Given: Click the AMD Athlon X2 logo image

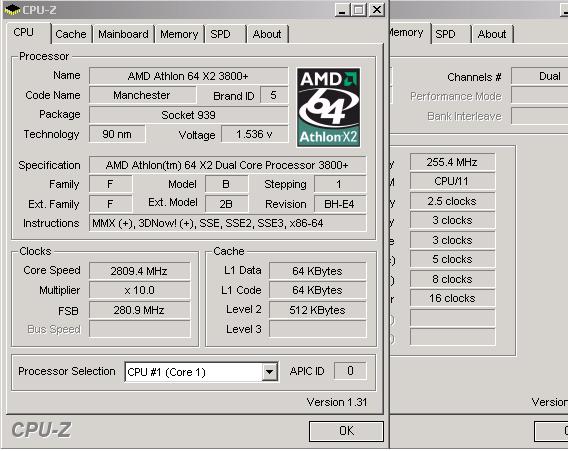Looking at the screenshot, I should click(x=328, y=108).
